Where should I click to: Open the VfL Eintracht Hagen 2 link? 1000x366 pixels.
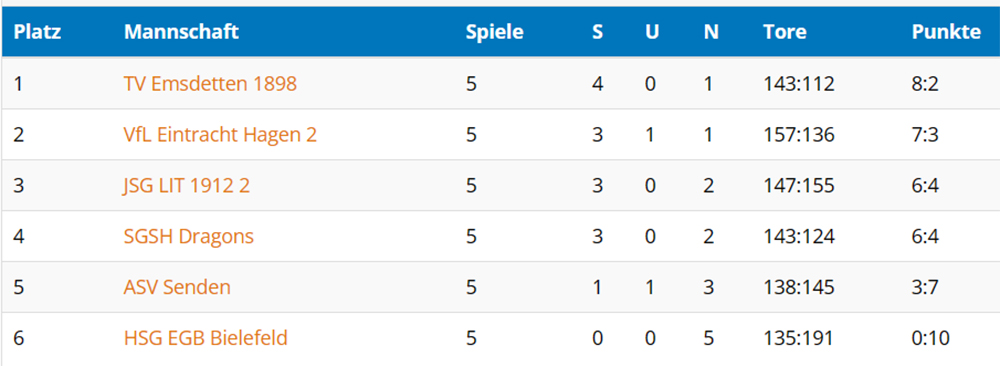[220, 135]
